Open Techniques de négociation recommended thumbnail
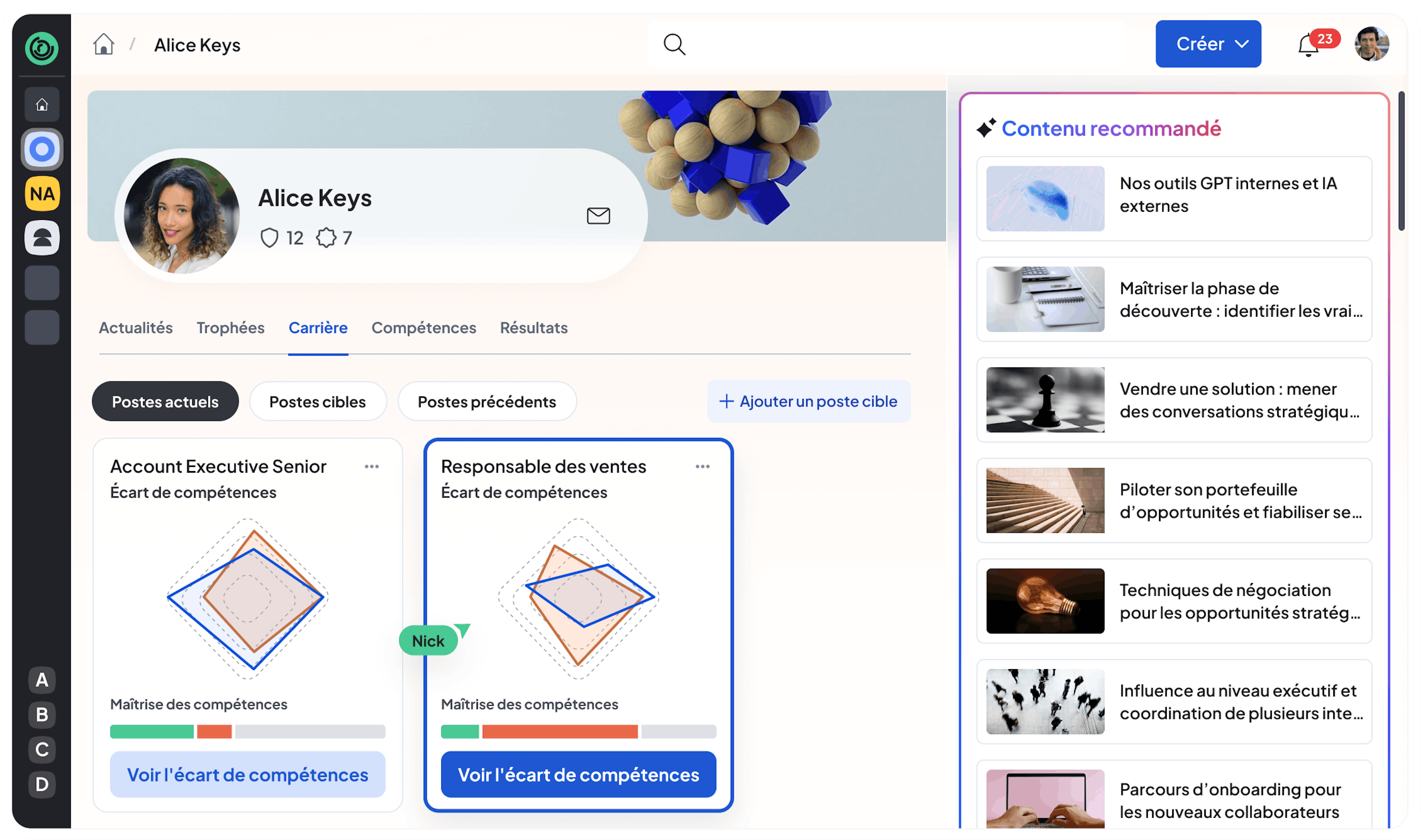Image resolution: width=1421 pixels, height=840 pixels. [1045, 601]
